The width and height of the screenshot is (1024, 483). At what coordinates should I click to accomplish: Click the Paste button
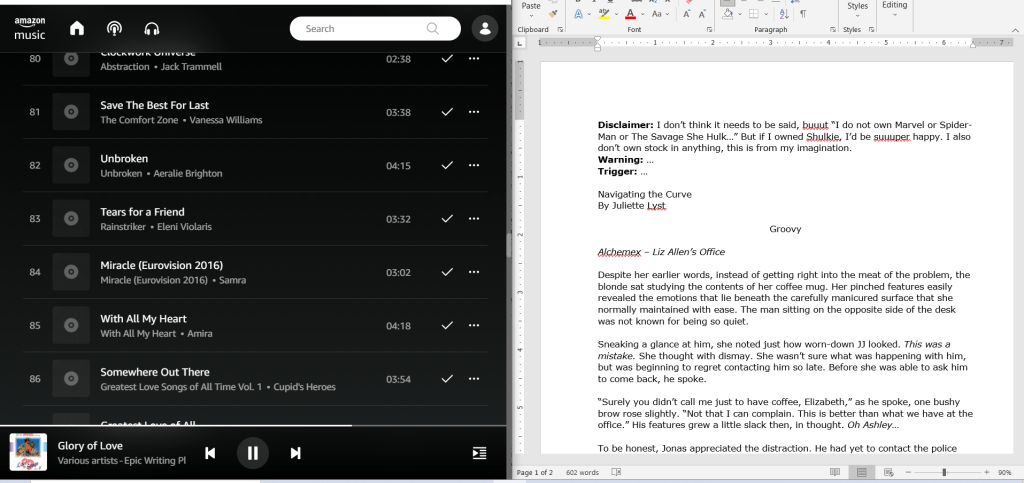531,7
